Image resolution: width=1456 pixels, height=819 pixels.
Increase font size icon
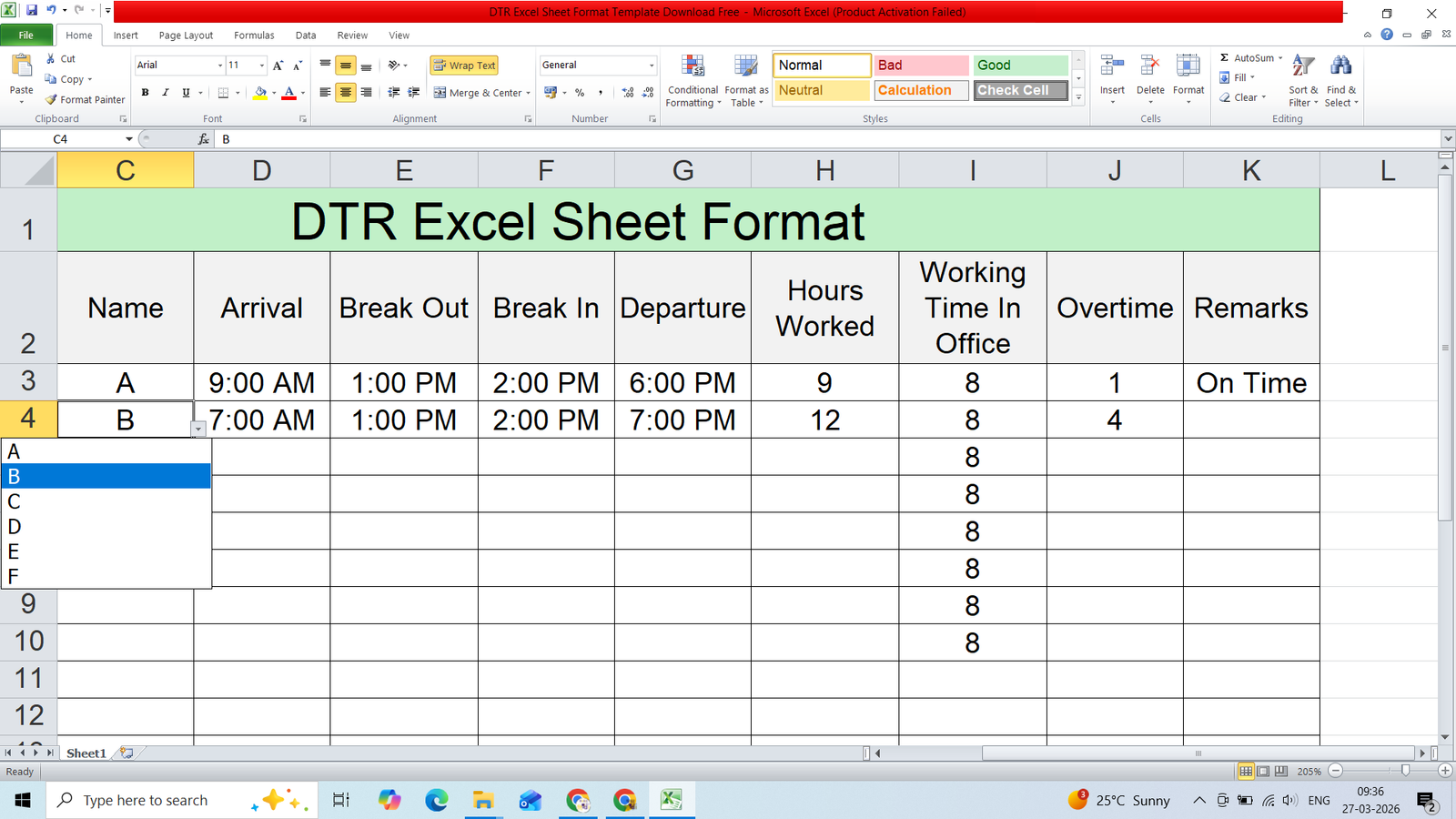278,66
